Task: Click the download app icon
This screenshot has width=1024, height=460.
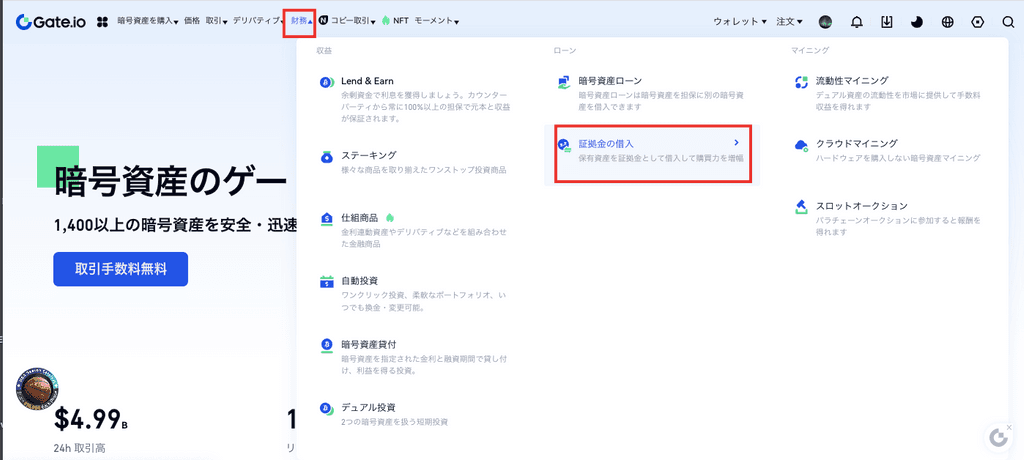Action: [886, 22]
